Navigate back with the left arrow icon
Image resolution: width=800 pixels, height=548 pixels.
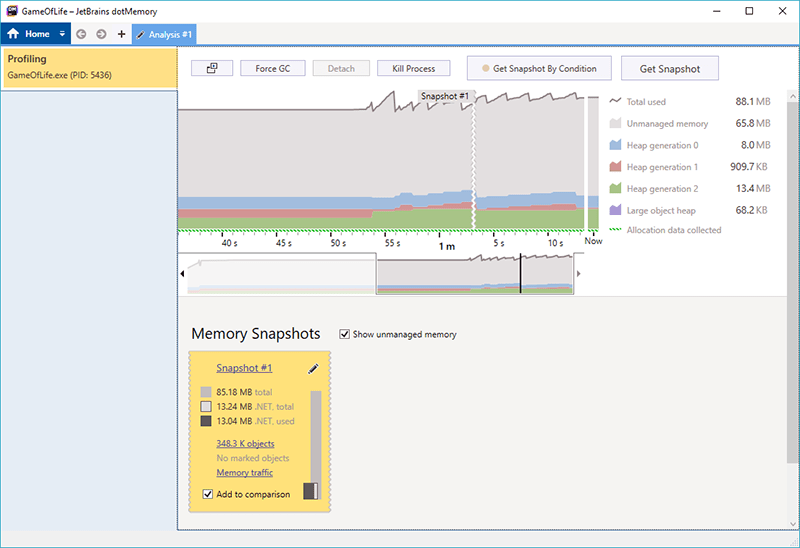(x=81, y=34)
